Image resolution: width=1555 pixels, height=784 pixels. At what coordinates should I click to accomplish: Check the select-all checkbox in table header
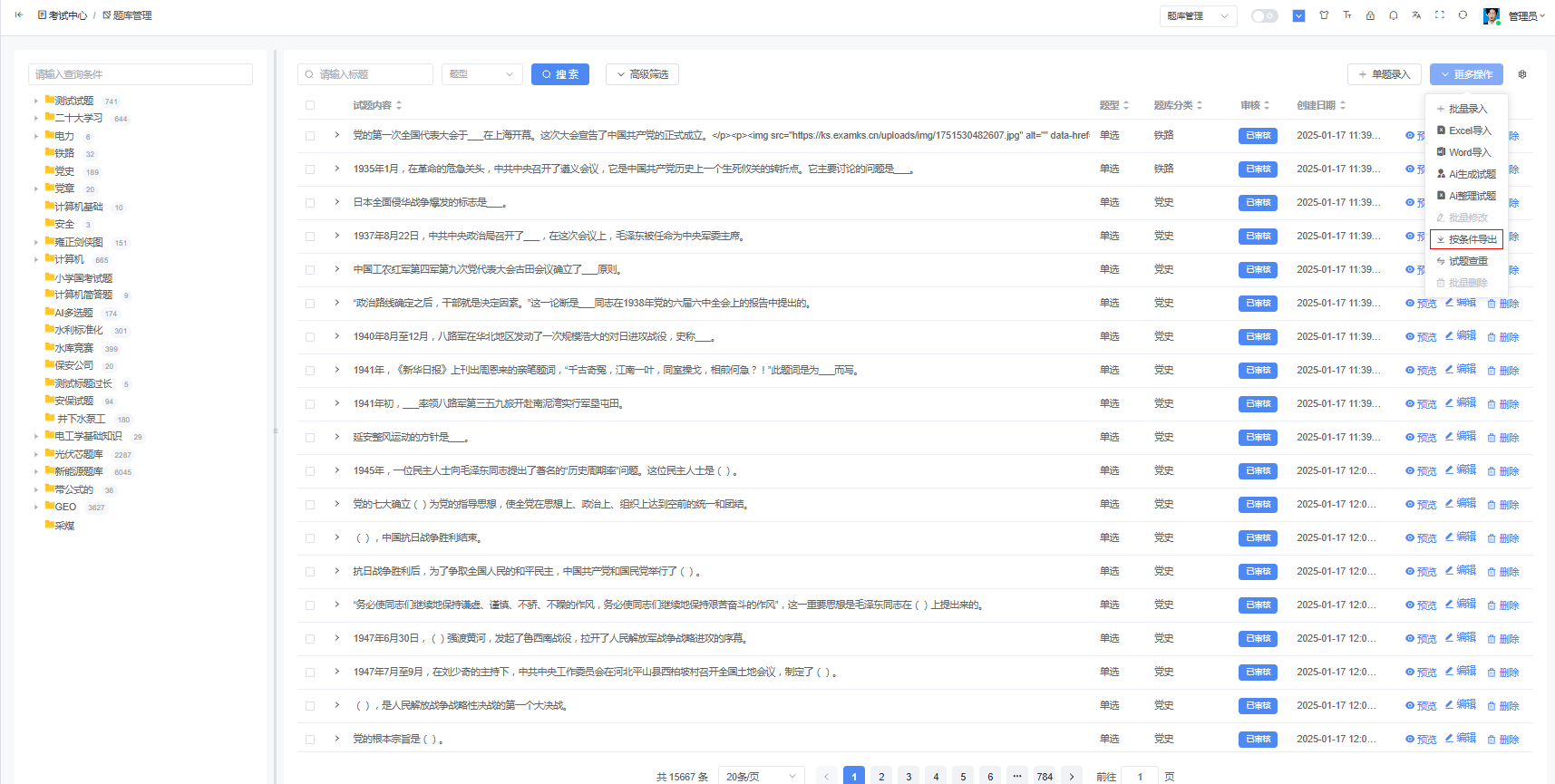tap(310, 105)
